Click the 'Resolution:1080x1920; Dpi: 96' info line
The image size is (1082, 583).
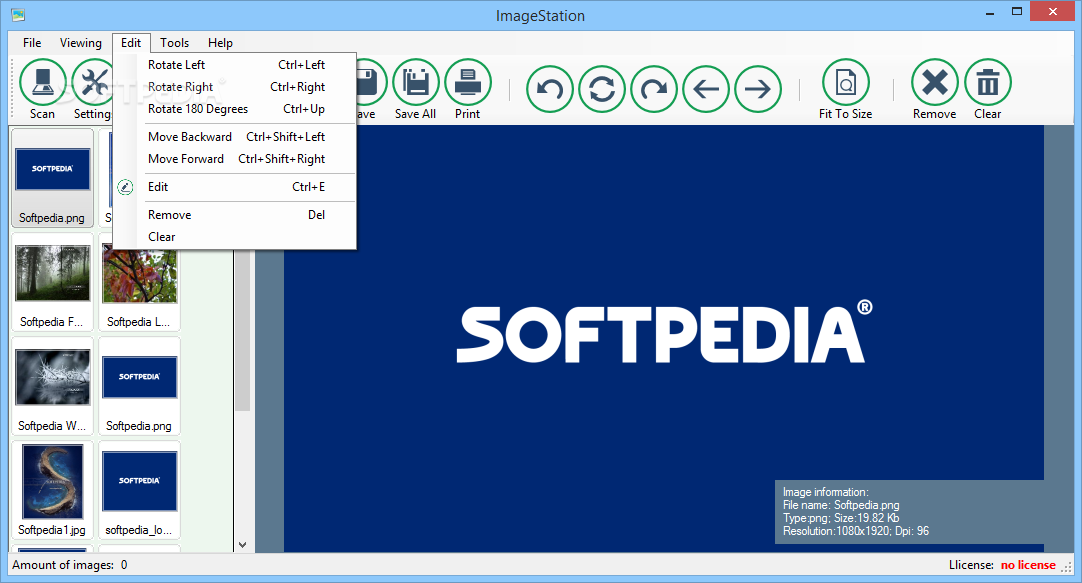click(x=856, y=531)
